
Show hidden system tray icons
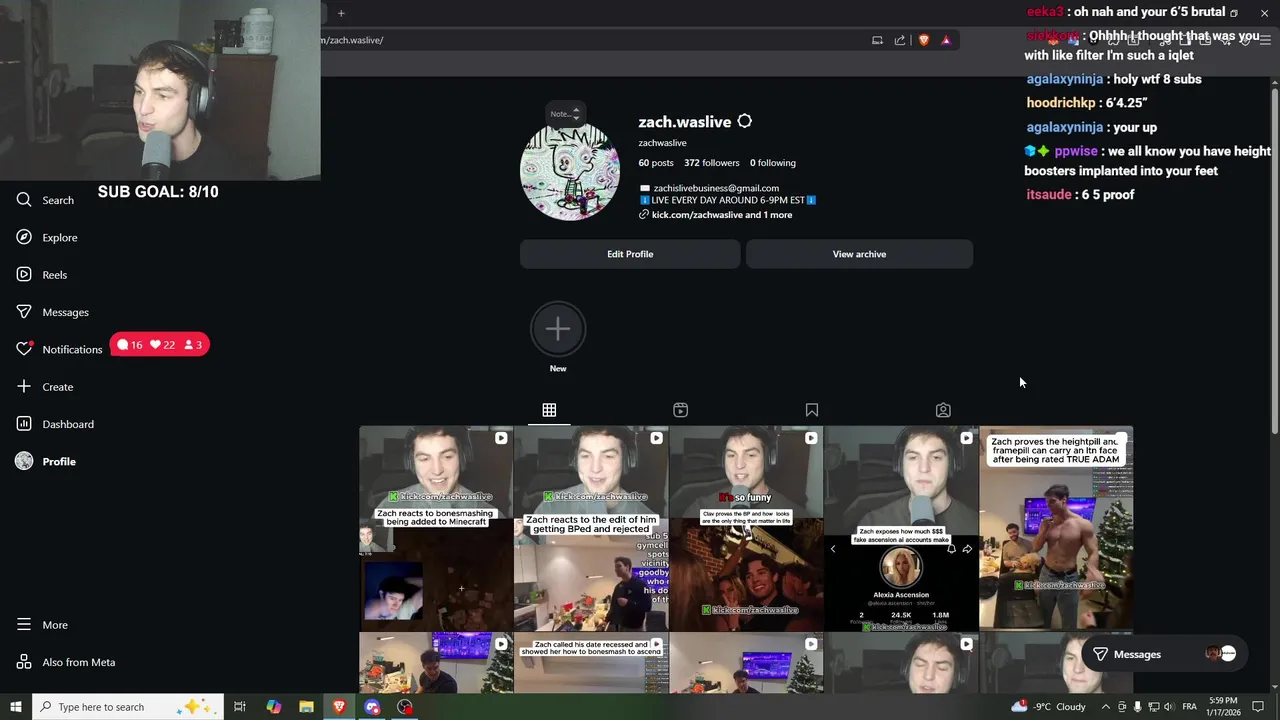click(x=1105, y=707)
